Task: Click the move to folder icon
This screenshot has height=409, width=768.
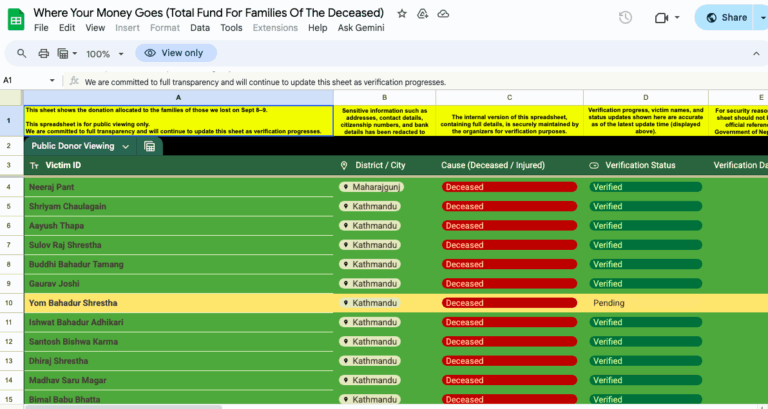Action: click(x=422, y=14)
